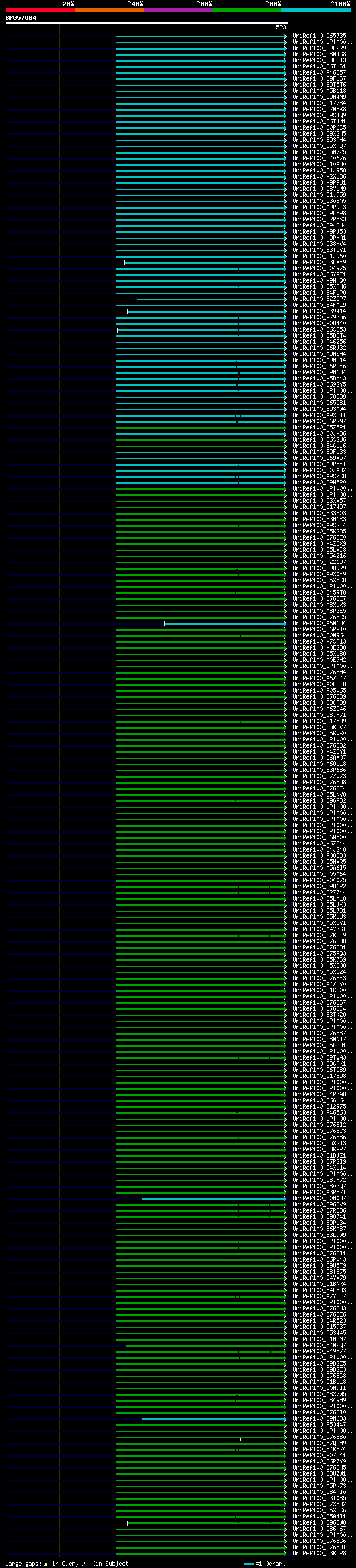This screenshot has width=356, height=1568.
Task: Select label UniRef100_B3TLY1
Action: [x=319, y=250]
